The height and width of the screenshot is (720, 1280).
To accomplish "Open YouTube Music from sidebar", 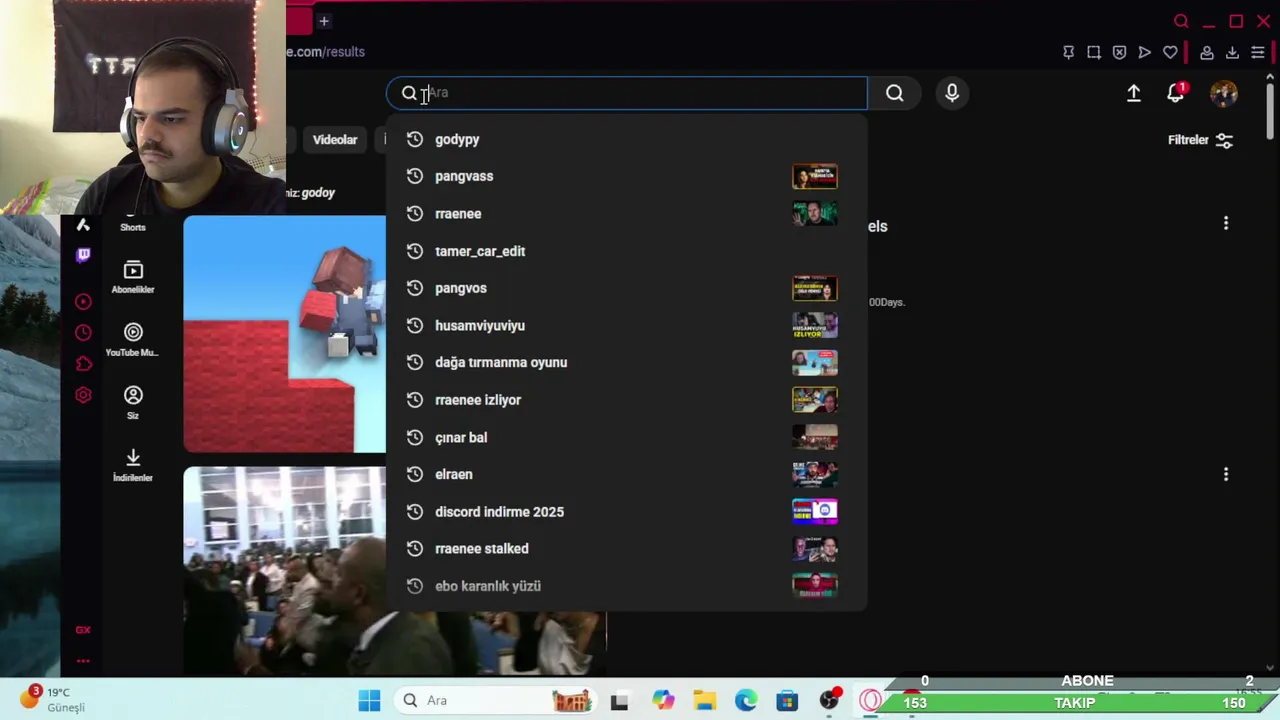I will coord(133,340).
